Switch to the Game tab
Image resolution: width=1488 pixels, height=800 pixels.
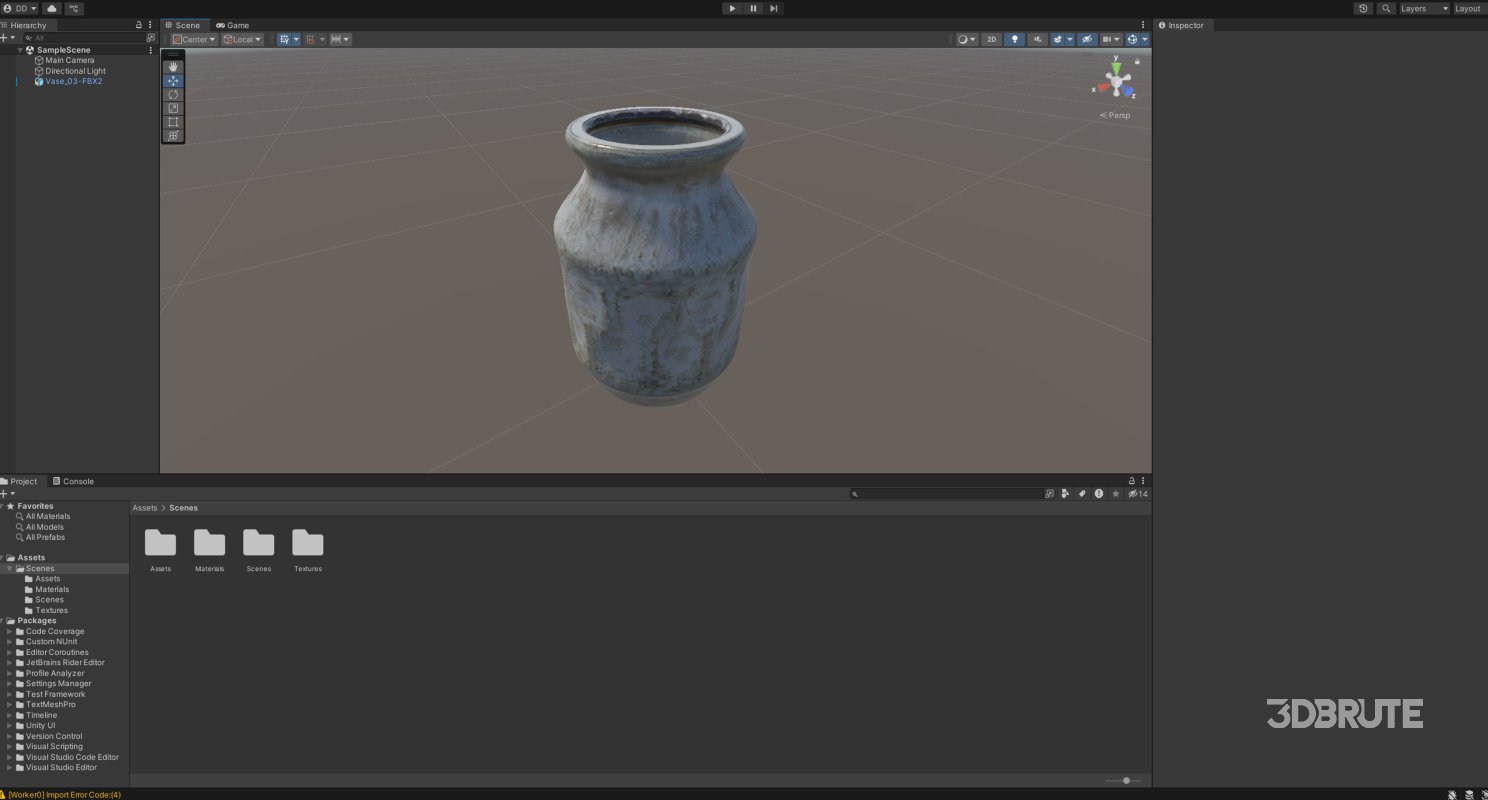pyautogui.click(x=232, y=25)
